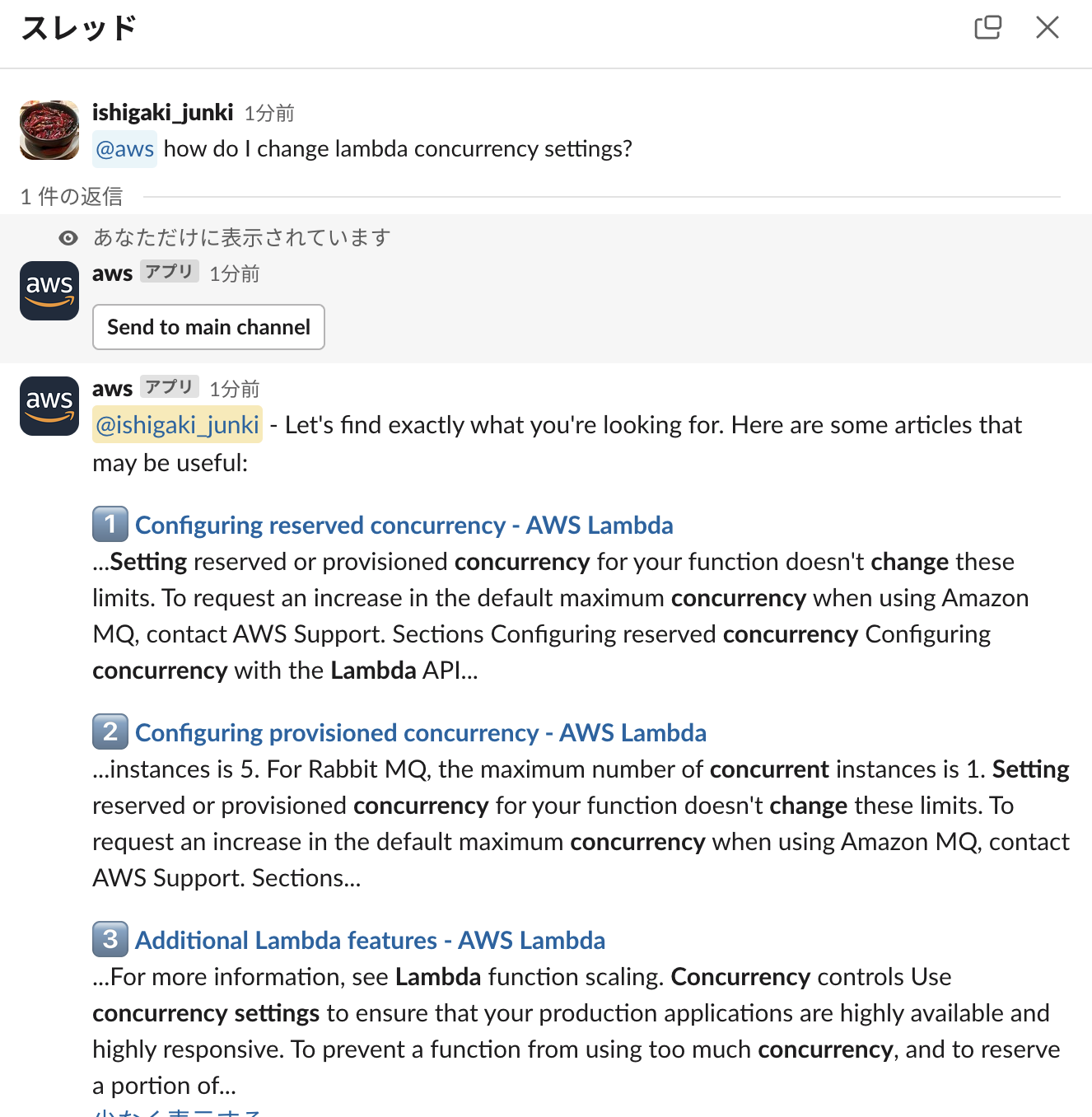Click ishigaki_junki's profile avatar
The width and height of the screenshot is (1092, 1117).
pyautogui.click(x=49, y=130)
